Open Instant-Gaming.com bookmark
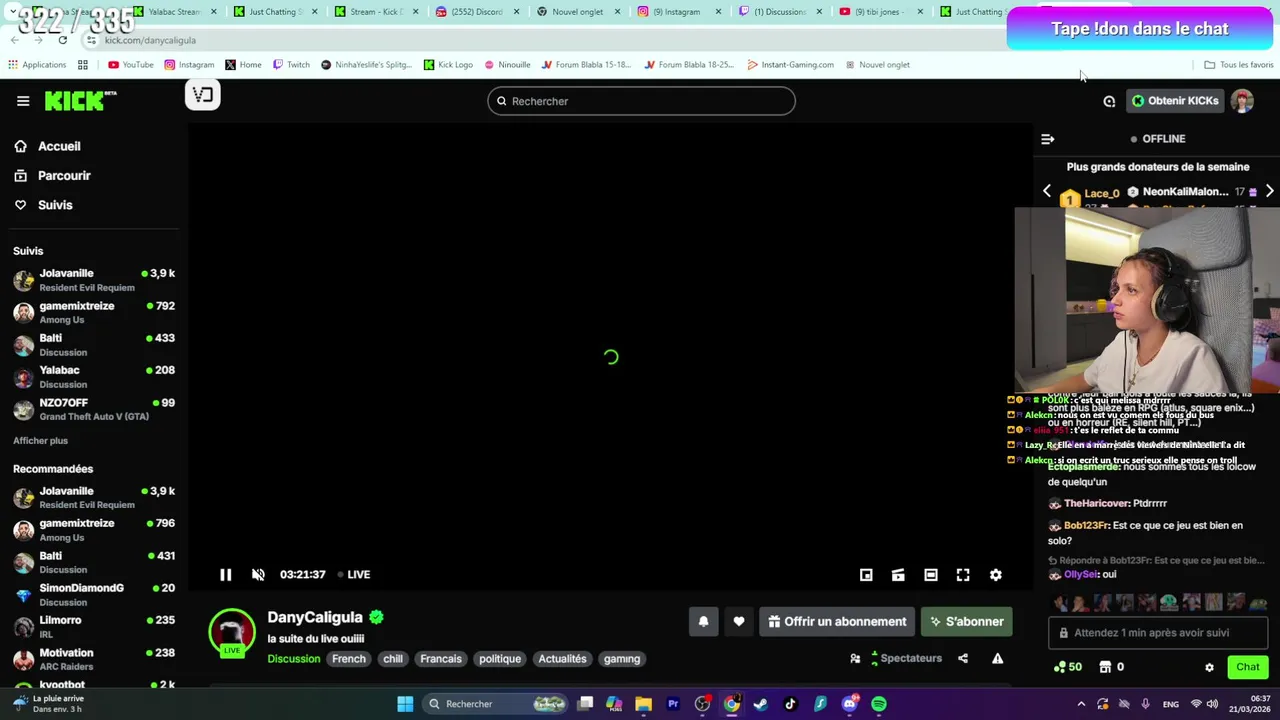 [x=790, y=65]
